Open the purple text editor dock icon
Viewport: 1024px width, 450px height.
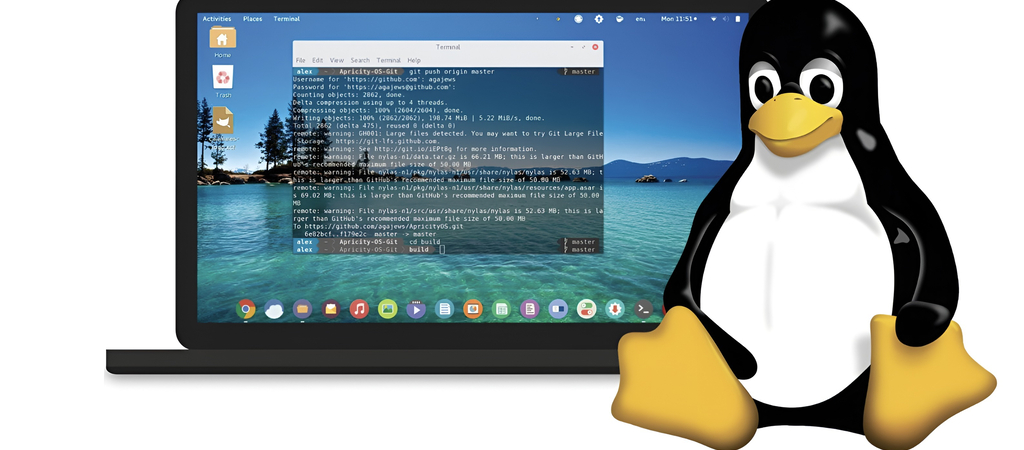(530, 308)
